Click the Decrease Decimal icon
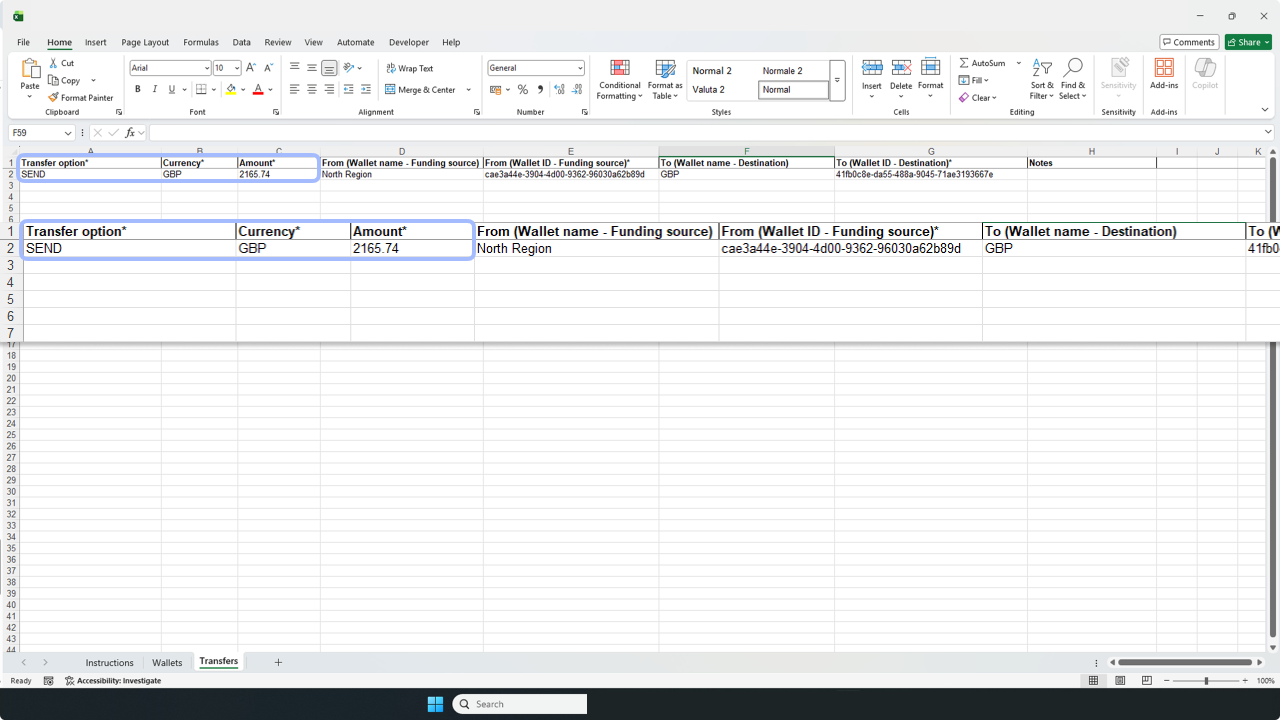Viewport: 1280px width, 720px height. tap(577, 90)
